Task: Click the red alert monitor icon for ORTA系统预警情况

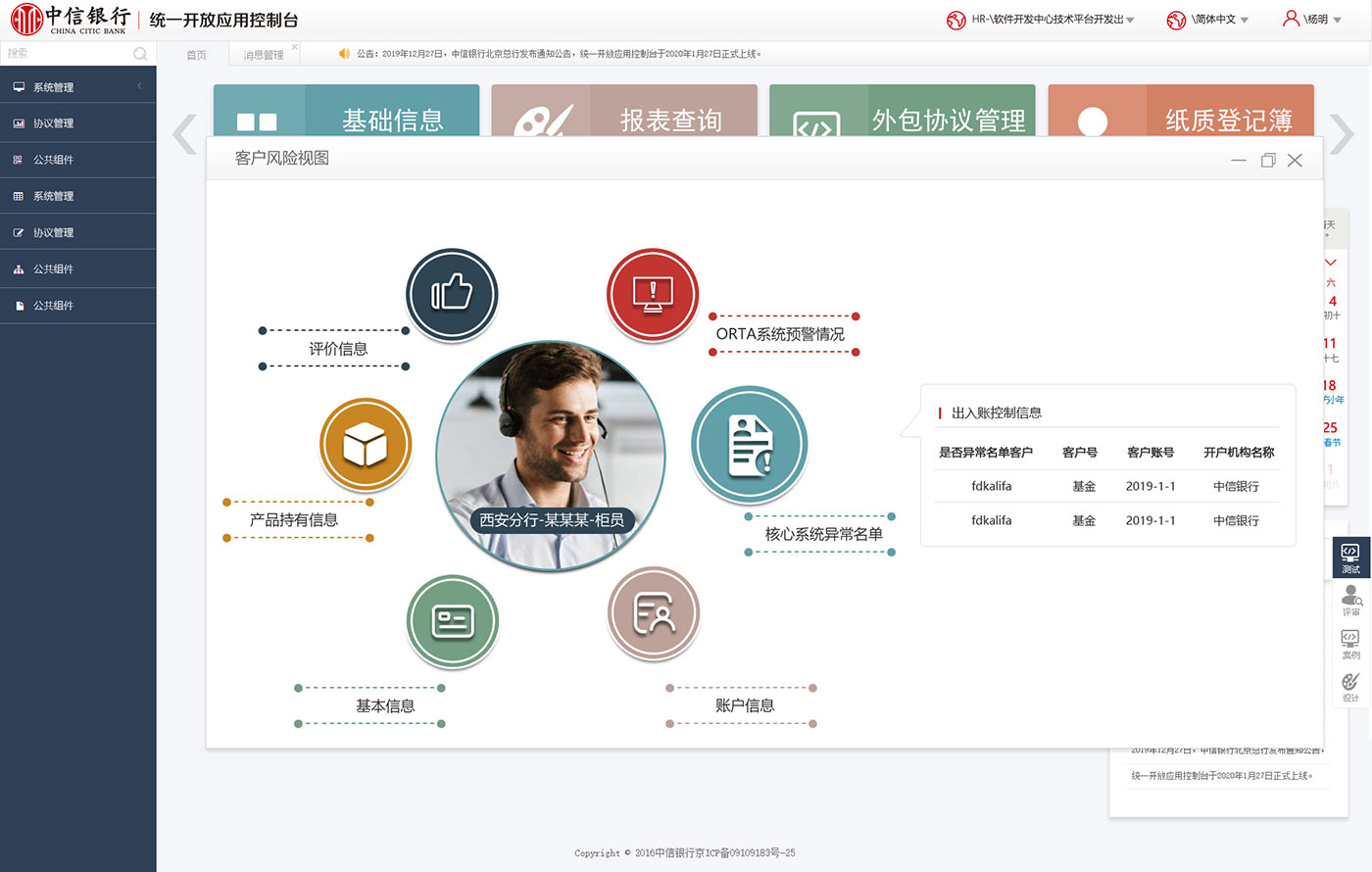Action: click(x=653, y=293)
